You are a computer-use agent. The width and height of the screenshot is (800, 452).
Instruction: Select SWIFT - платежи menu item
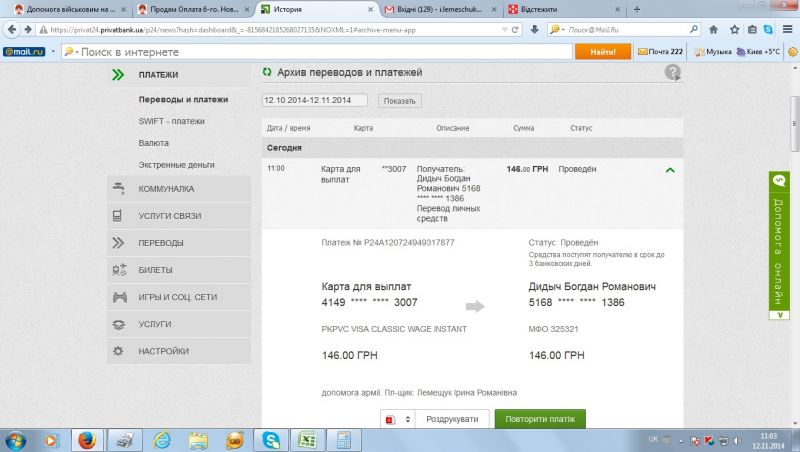(172, 121)
